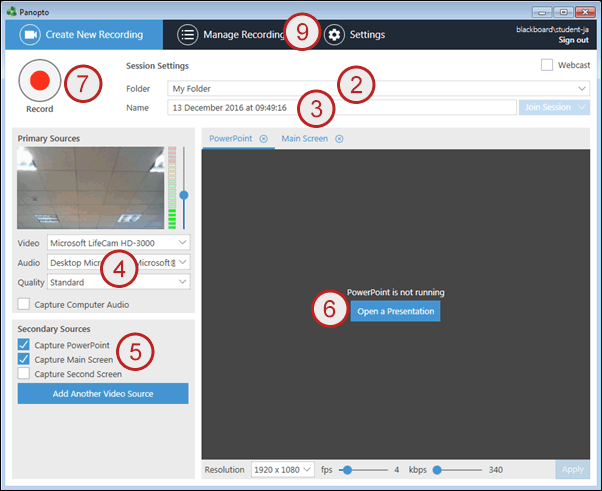Click the session Name input field
This screenshot has width=602, height=491.
coord(342,107)
